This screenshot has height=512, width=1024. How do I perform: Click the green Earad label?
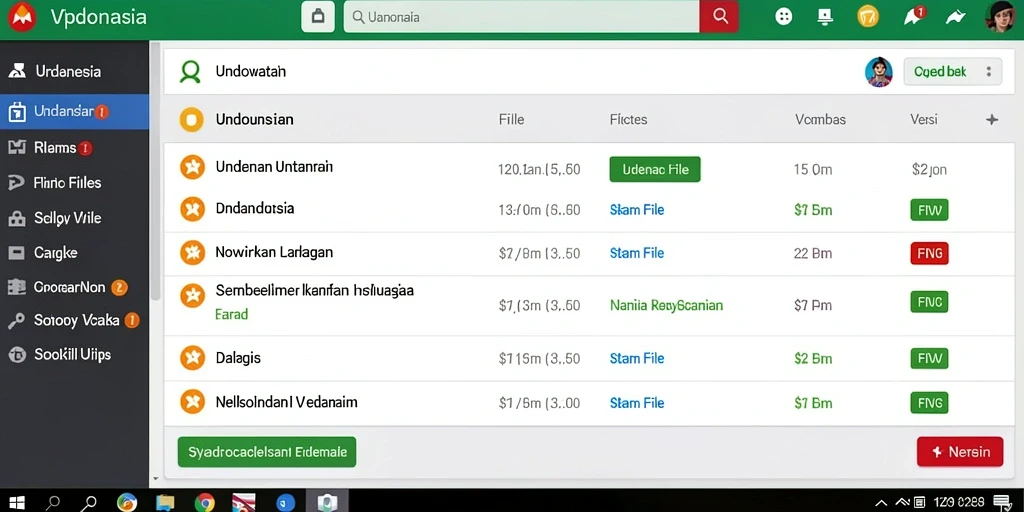tap(231, 314)
